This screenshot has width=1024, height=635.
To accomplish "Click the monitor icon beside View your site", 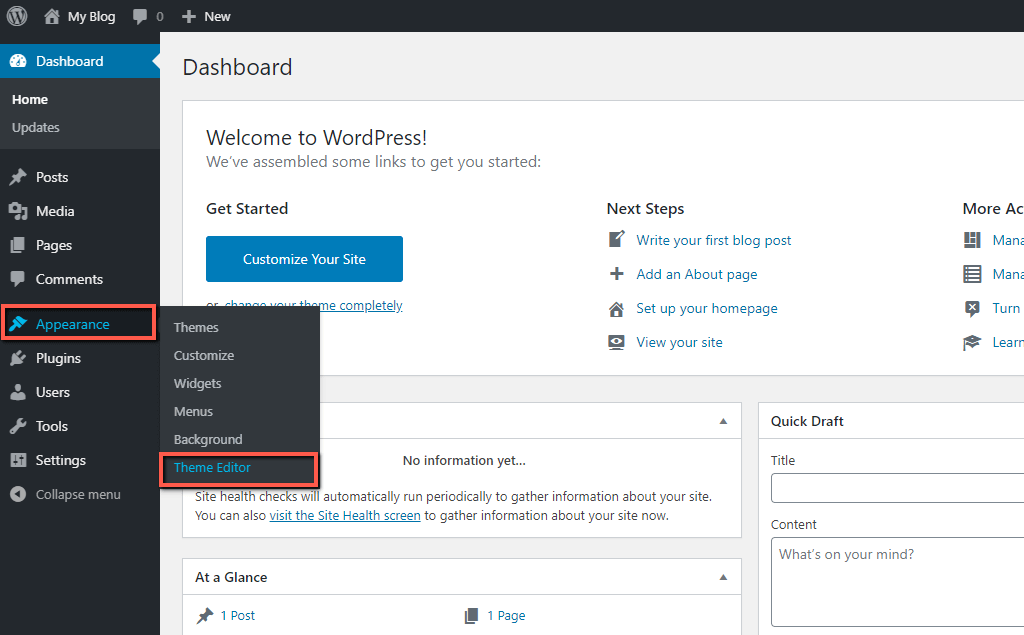I will tap(616, 342).
